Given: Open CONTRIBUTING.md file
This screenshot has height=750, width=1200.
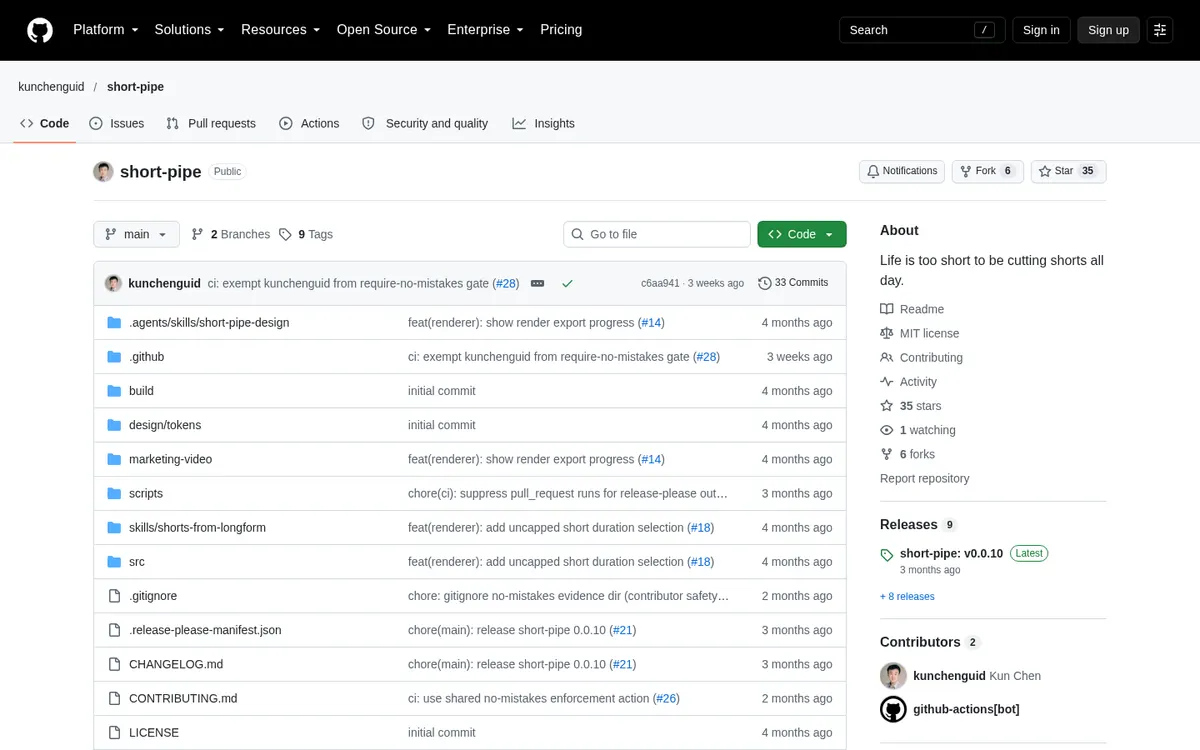Looking at the screenshot, I should click(x=183, y=698).
